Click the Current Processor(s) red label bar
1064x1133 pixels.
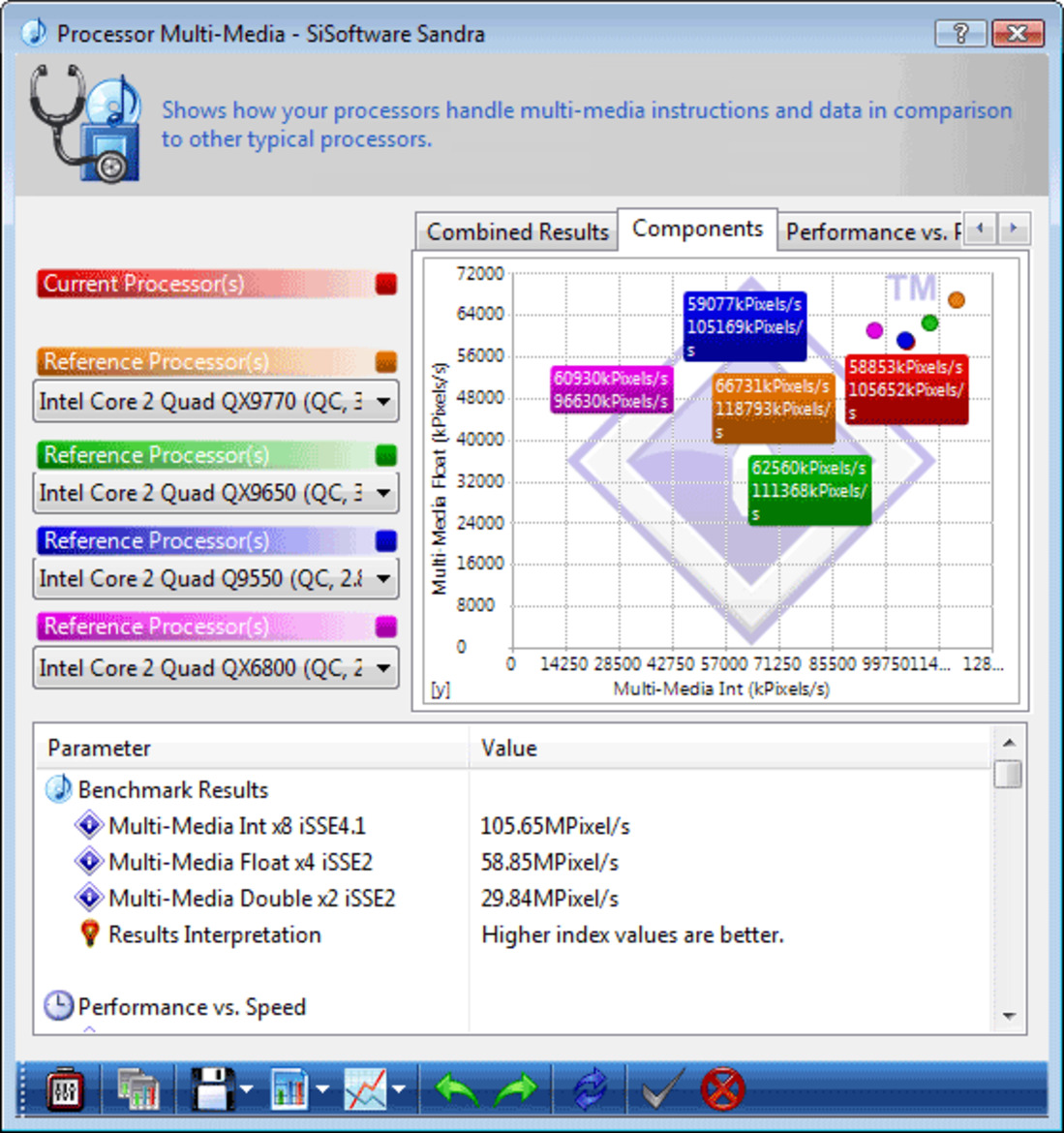(x=204, y=284)
